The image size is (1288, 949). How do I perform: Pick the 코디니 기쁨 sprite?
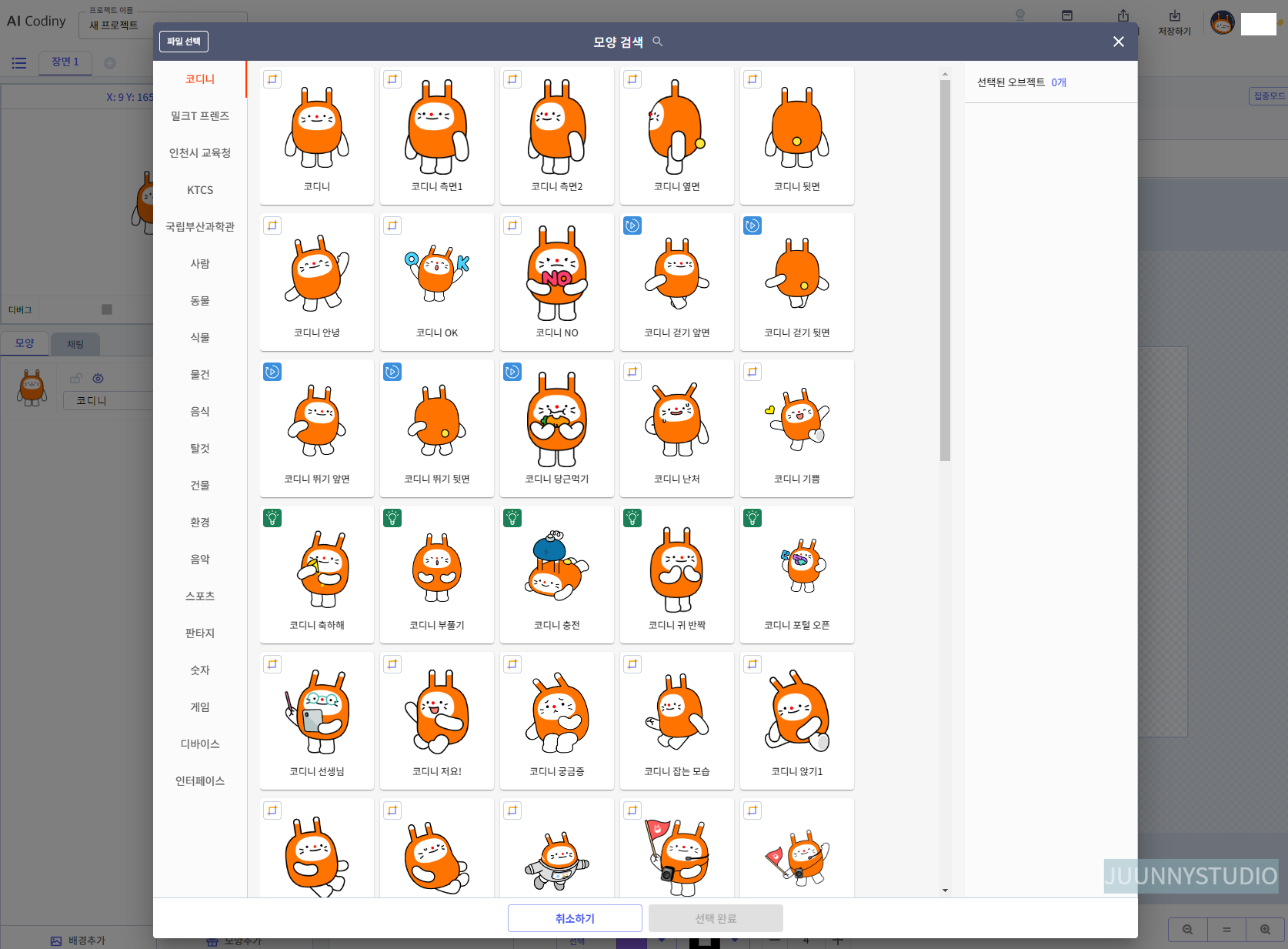coord(797,428)
